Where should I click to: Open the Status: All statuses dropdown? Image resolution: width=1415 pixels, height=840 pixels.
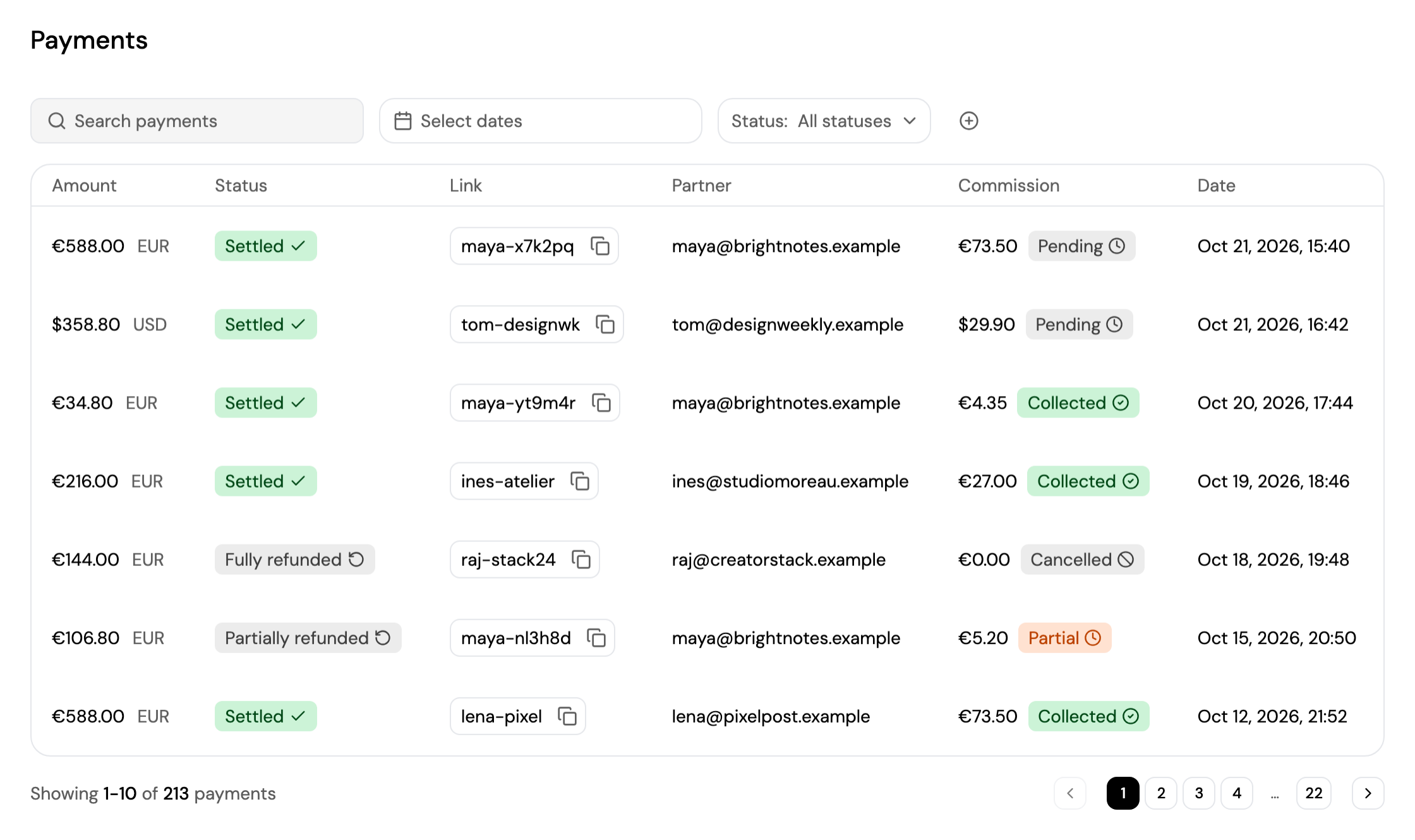tap(824, 121)
